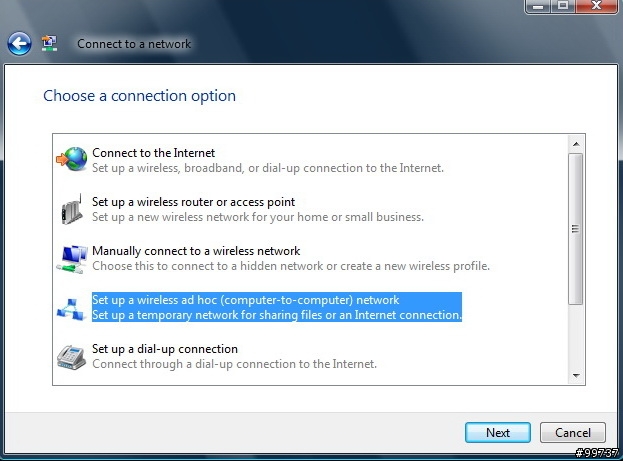Click the globe icon for Connect to the Internet

[x=72, y=159]
